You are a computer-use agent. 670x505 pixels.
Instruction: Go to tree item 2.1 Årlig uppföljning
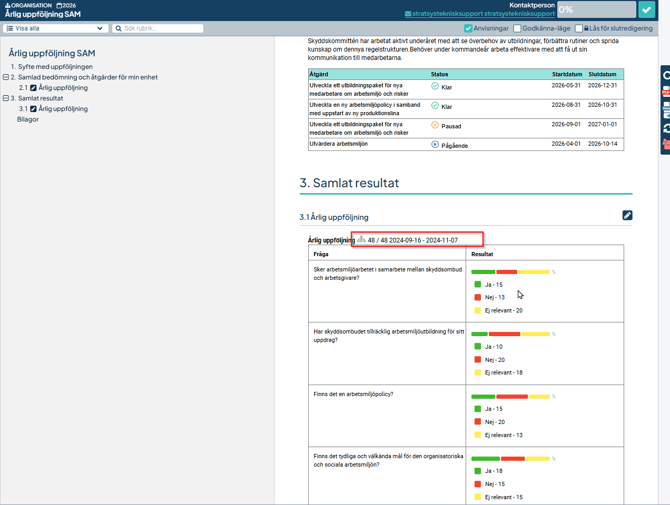click(53, 88)
